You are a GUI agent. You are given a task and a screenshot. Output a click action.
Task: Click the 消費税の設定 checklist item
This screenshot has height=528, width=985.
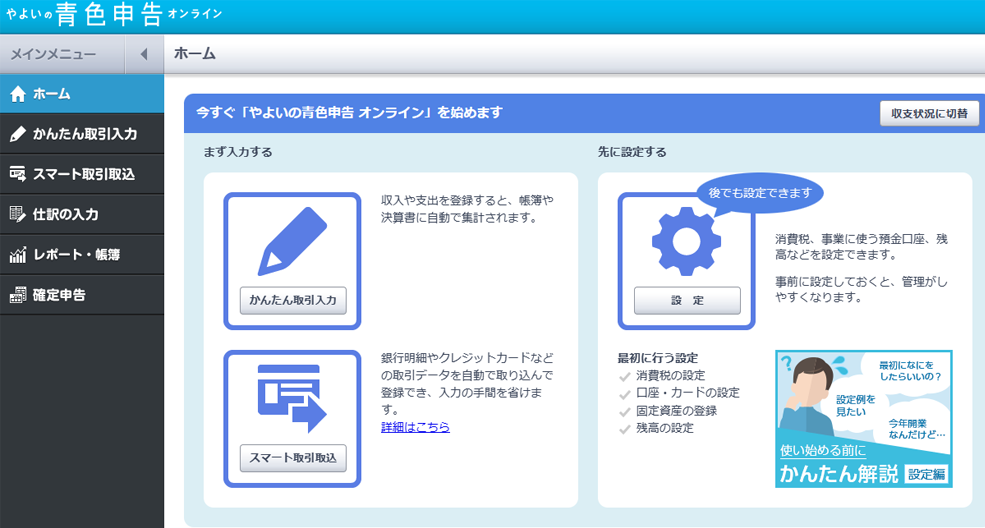click(x=670, y=375)
